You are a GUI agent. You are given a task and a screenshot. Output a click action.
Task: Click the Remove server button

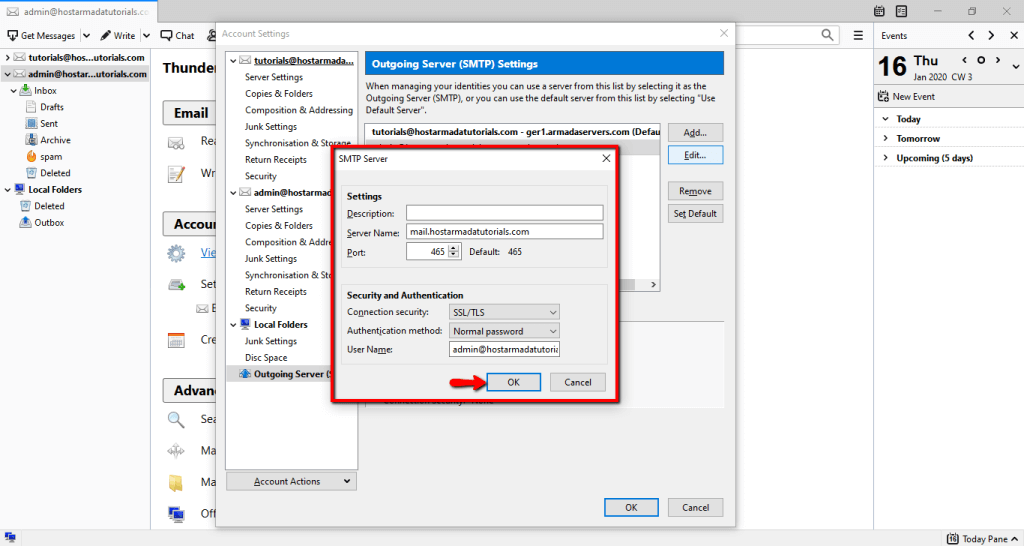[695, 191]
